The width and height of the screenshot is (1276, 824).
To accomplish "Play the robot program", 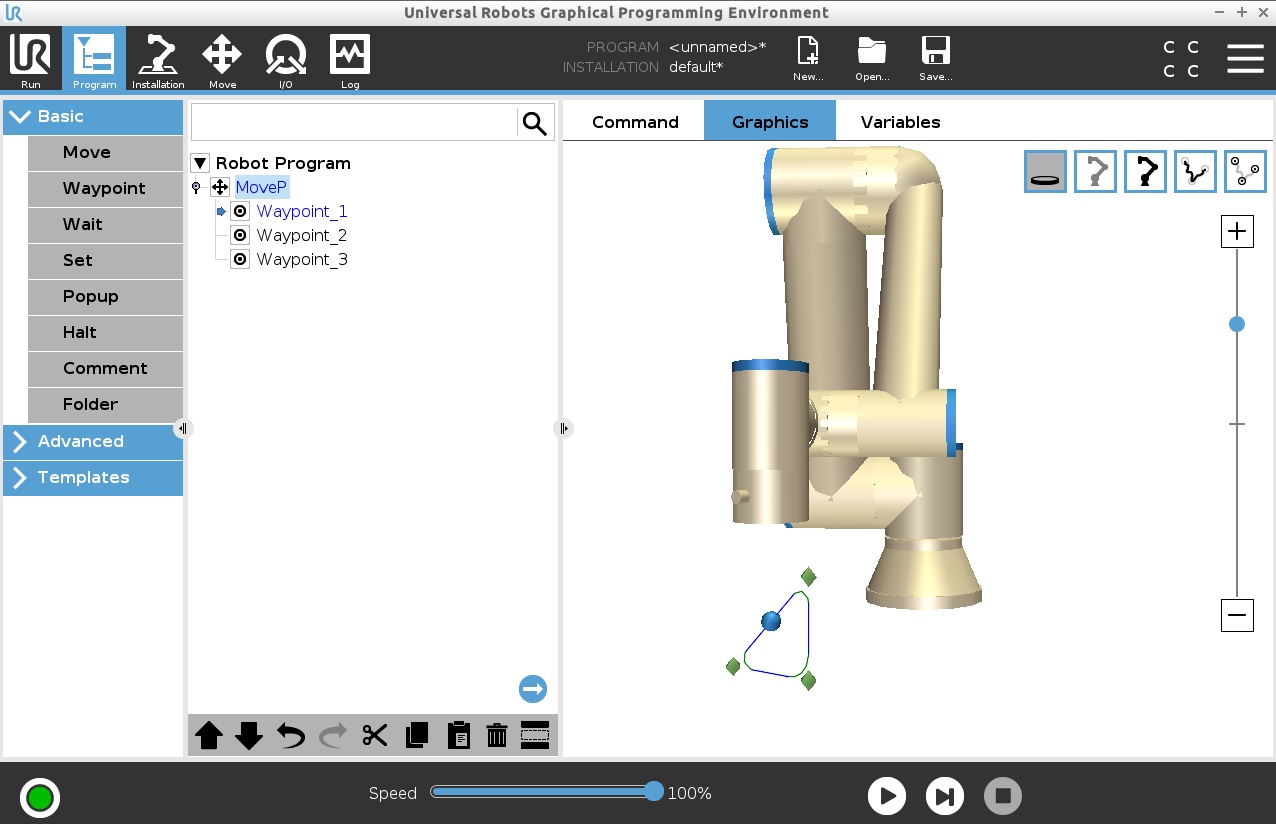I will pyautogui.click(x=887, y=796).
